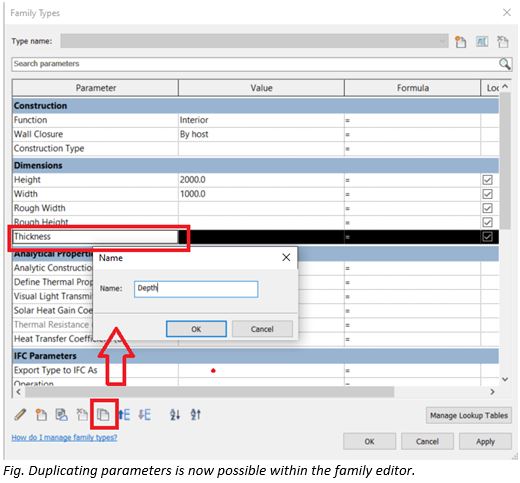
Task: Select the Solar Heat Gain Coefficient parameter
Action: (x=53, y=310)
